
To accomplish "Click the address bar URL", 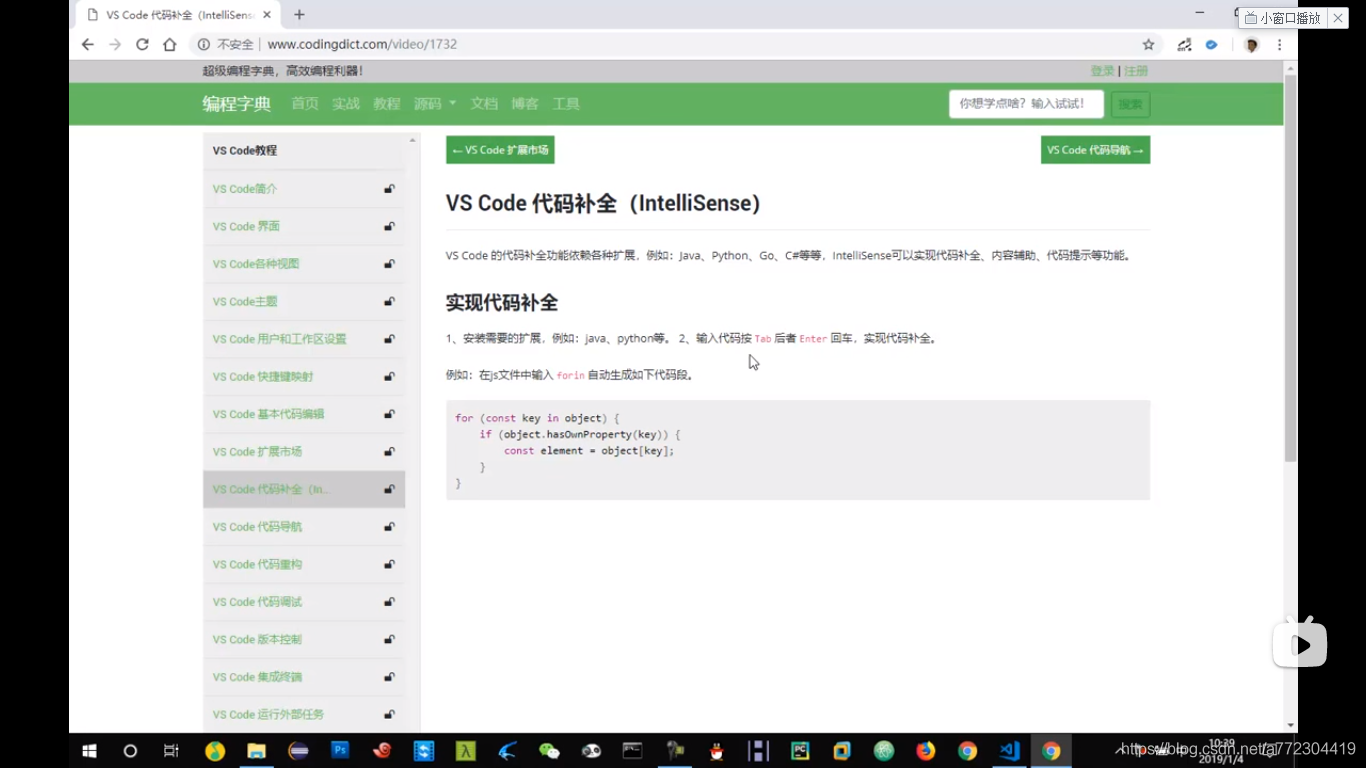I will point(362,44).
